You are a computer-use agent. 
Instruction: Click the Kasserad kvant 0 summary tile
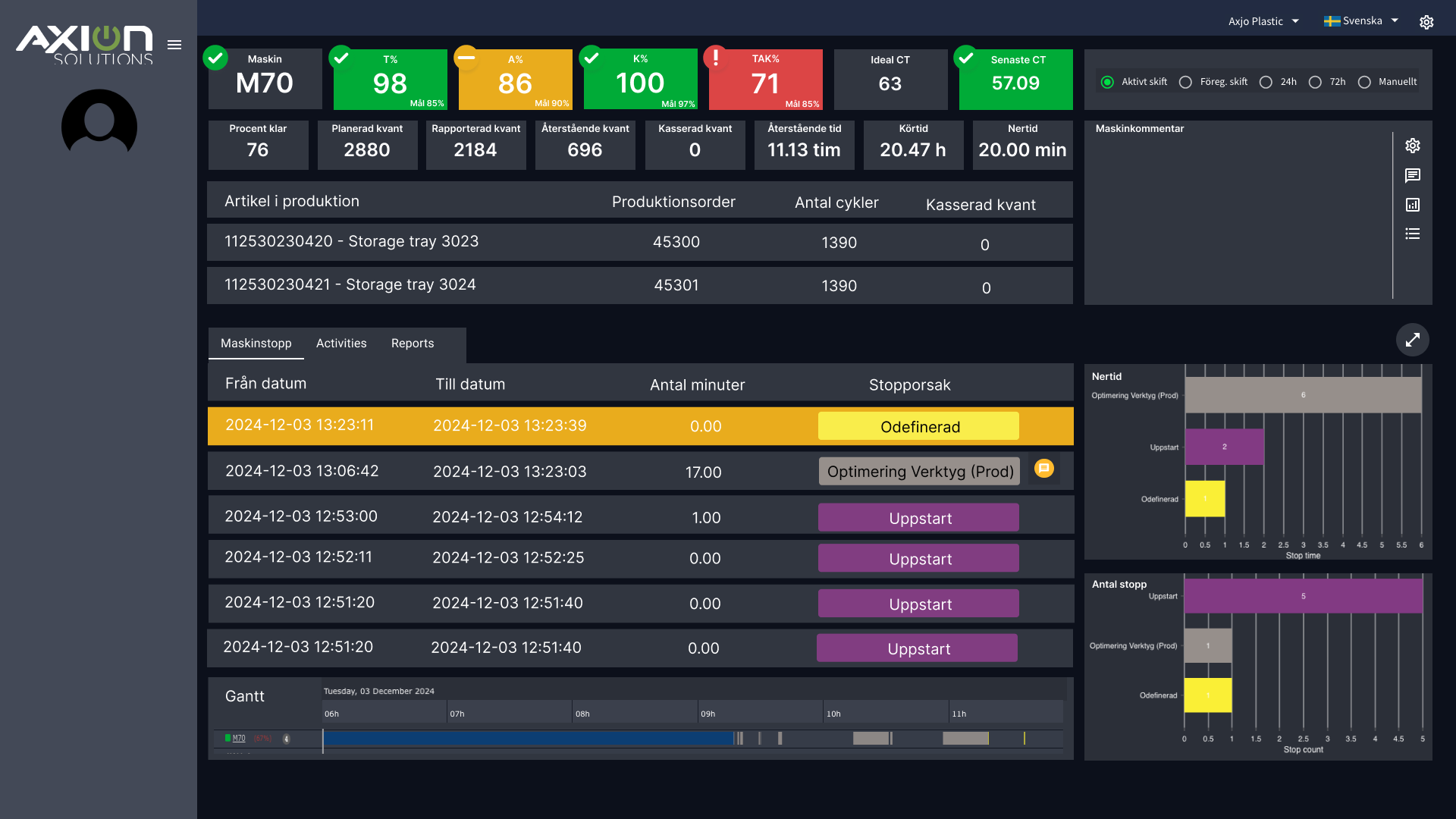click(x=695, y=145)
